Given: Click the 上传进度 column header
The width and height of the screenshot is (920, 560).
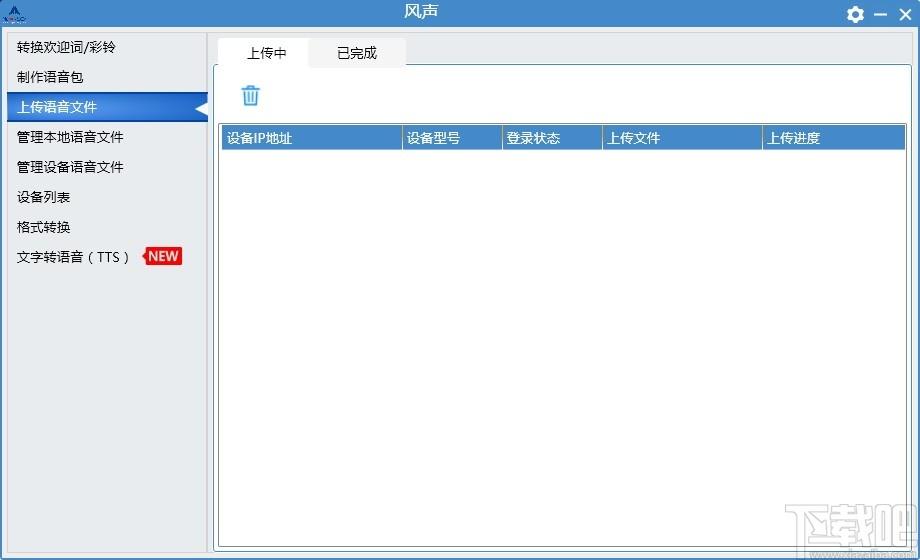Looking at the screenshot, I should click(832, 138).
